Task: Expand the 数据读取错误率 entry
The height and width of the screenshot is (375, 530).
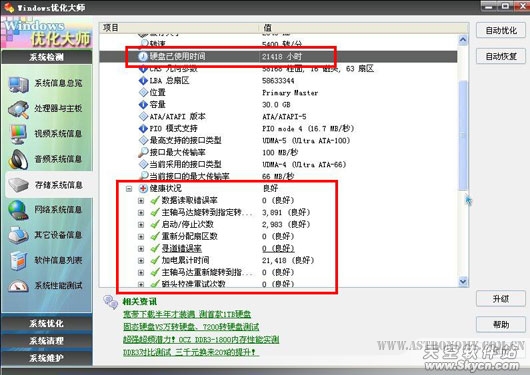Action: pos(141,201)
